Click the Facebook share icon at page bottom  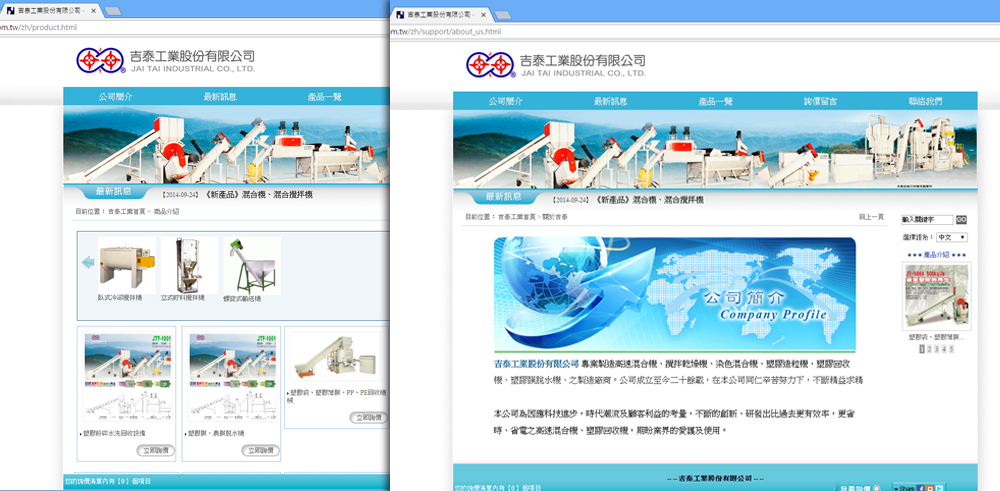click(x=922, y=488)
